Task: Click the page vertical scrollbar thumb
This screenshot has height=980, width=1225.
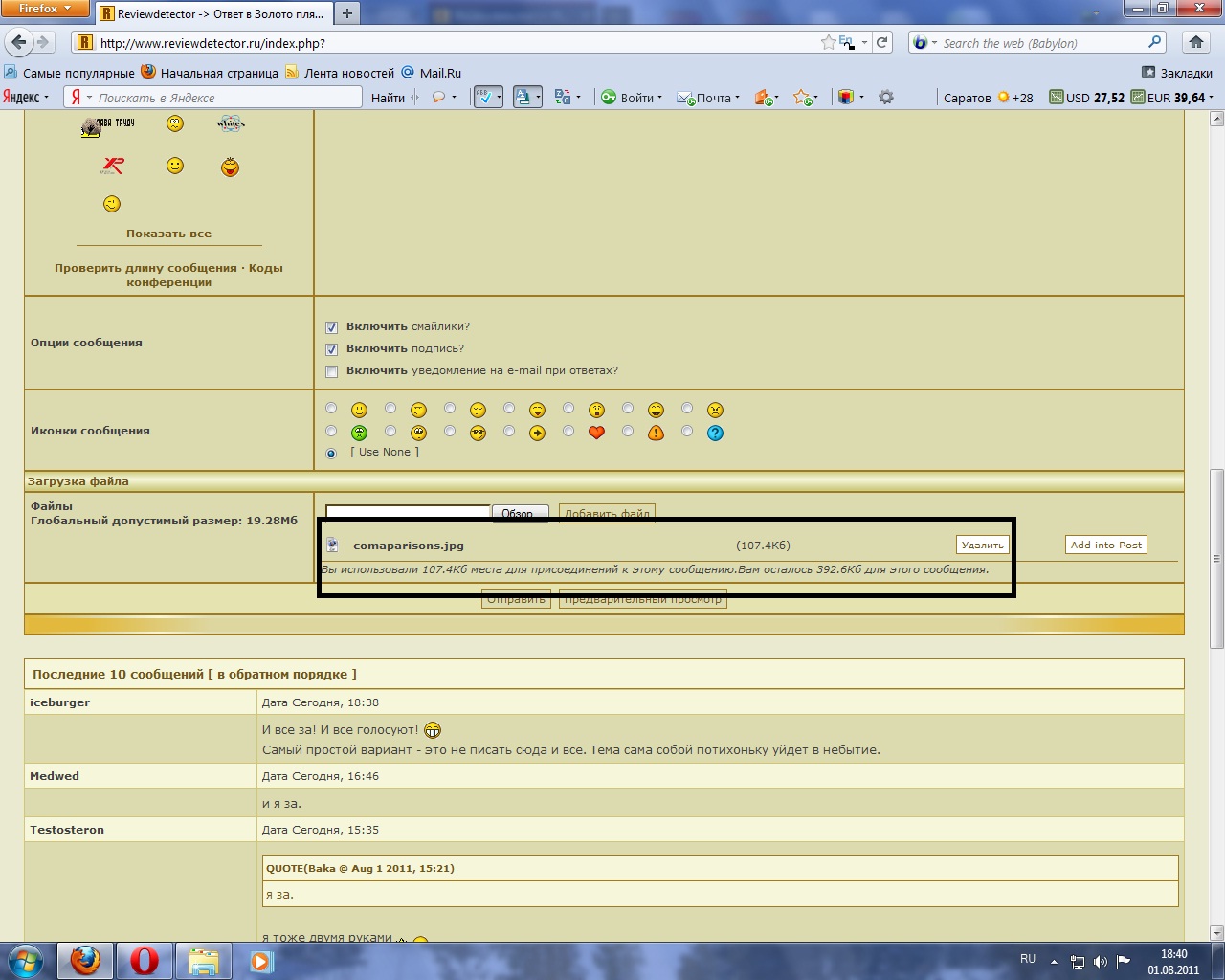Action: [x=1216, y=560]
